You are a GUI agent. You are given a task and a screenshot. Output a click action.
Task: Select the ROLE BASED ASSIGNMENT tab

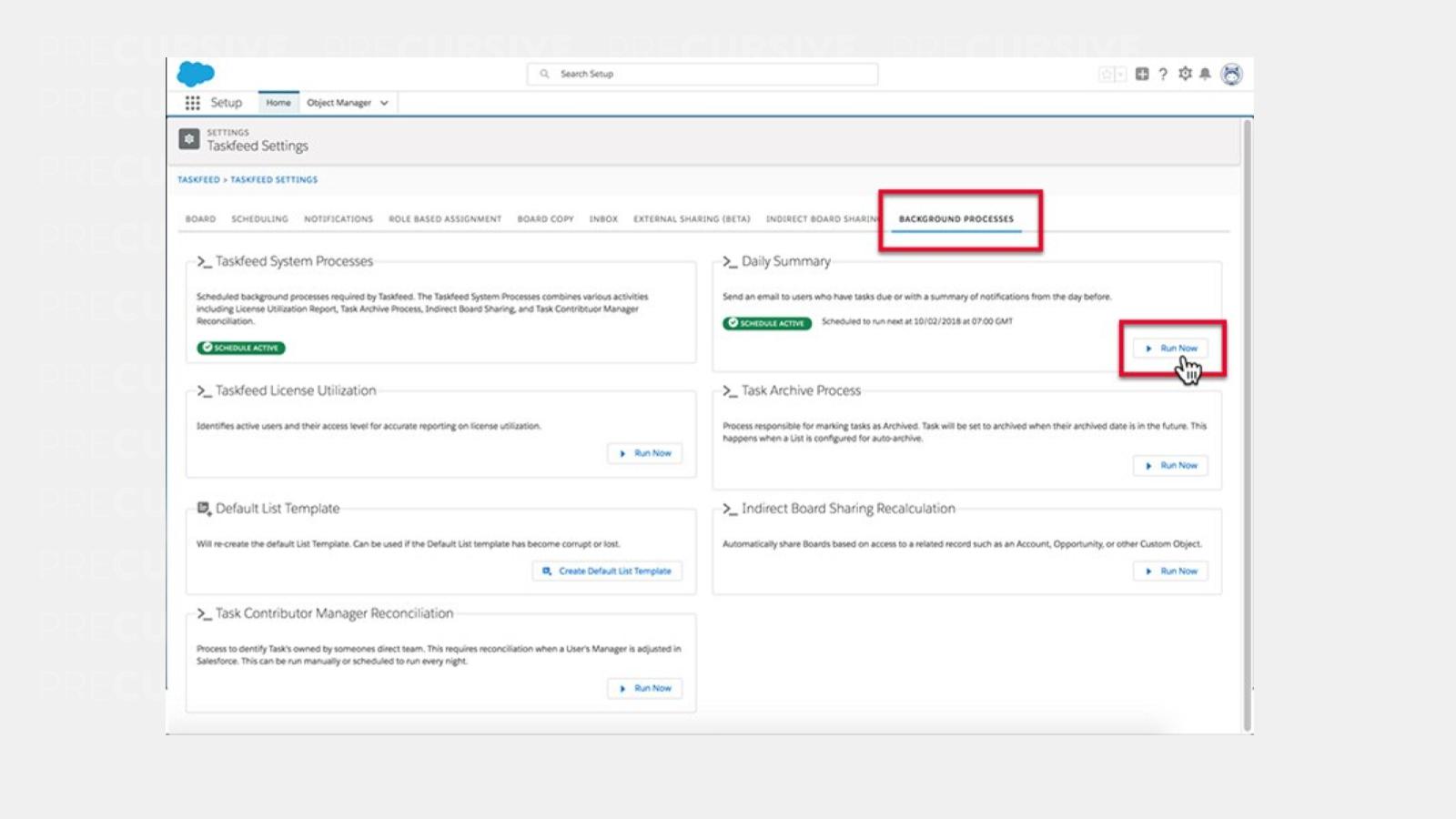pos(445,219)
